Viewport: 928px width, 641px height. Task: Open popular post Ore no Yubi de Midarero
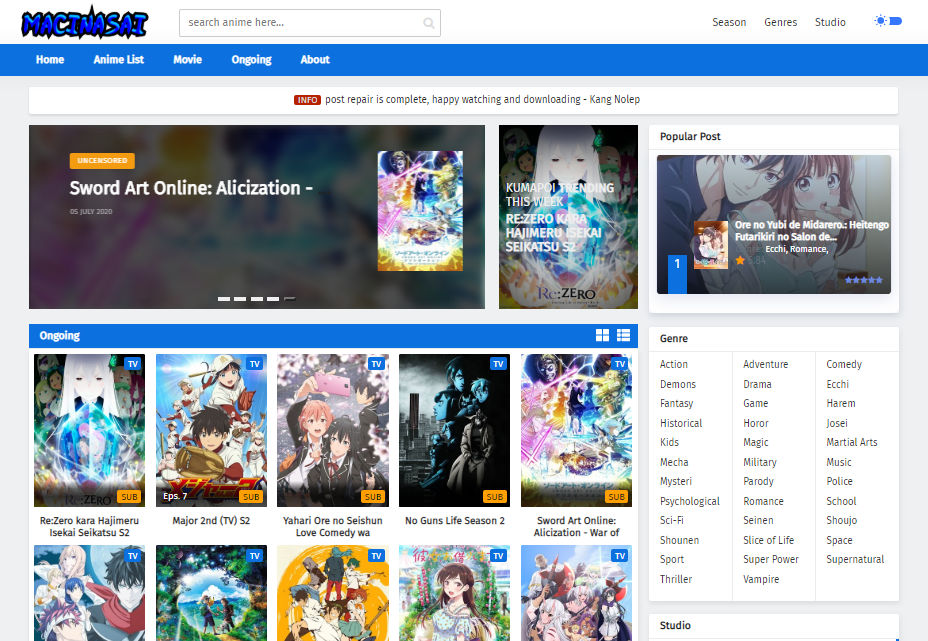tap(811, 230)
